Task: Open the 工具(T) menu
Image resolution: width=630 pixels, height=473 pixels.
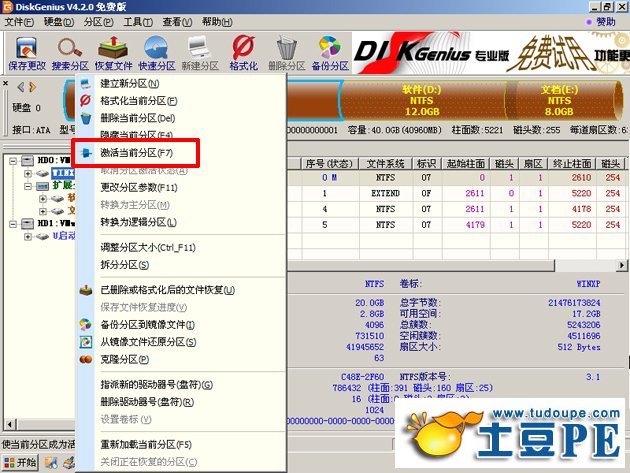Action: (x=138, y=22)
